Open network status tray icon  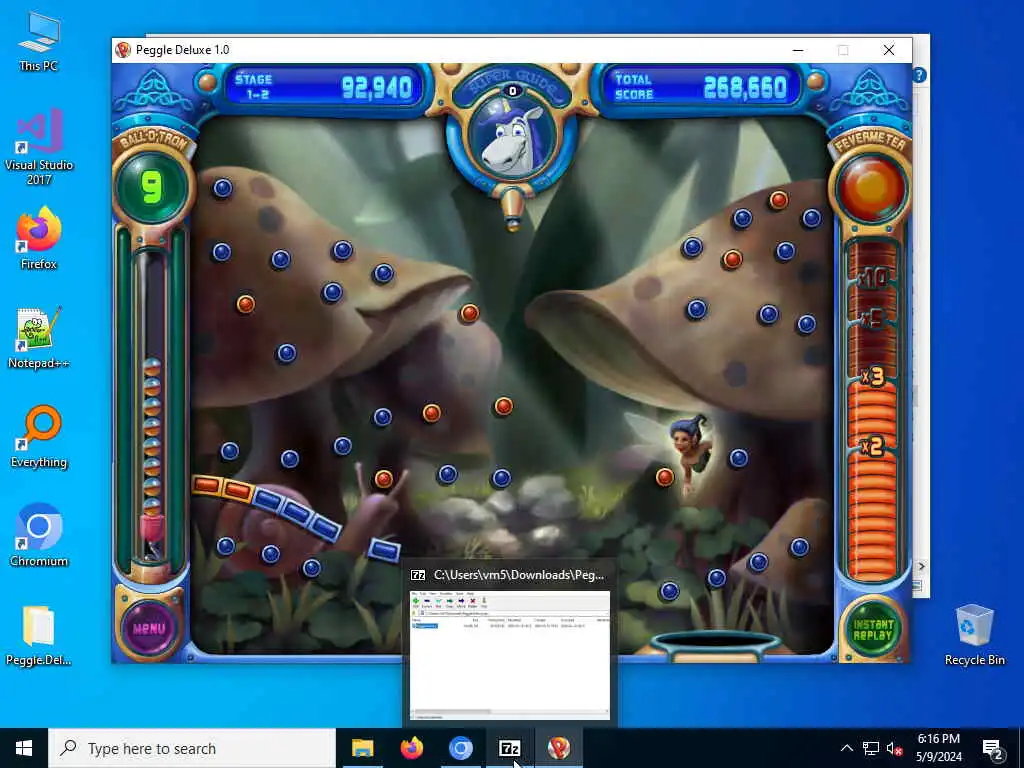coord(871,748)
